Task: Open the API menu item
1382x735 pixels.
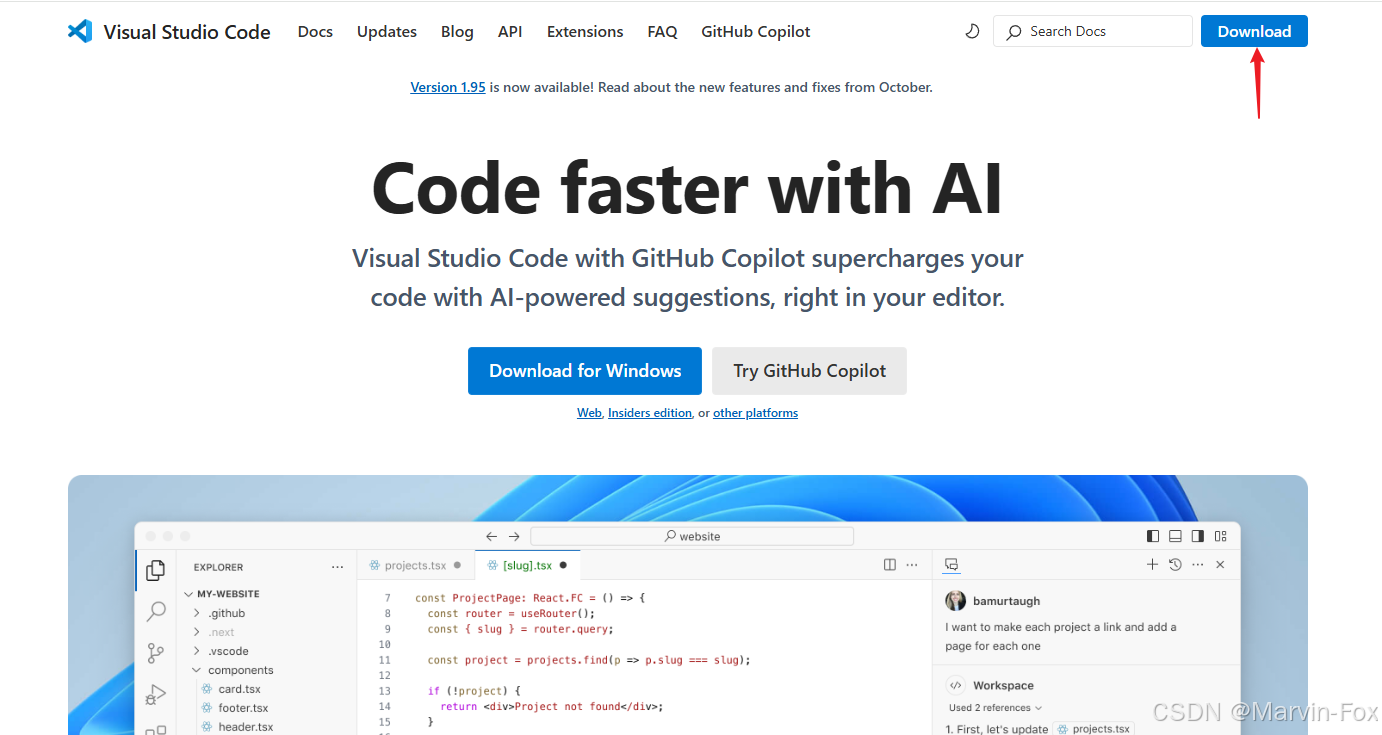Action: (510, 32)
